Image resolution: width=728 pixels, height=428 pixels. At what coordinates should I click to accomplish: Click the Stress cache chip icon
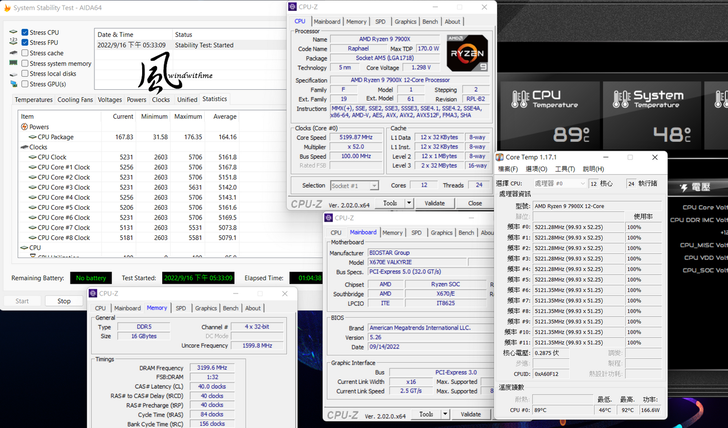click(13, 53)
